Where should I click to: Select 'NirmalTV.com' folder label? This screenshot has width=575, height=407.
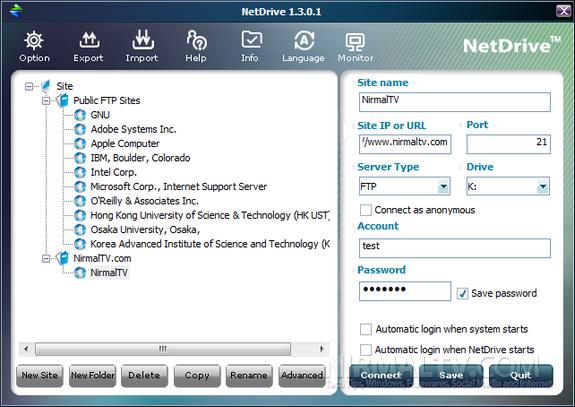(x=102, y=258)
